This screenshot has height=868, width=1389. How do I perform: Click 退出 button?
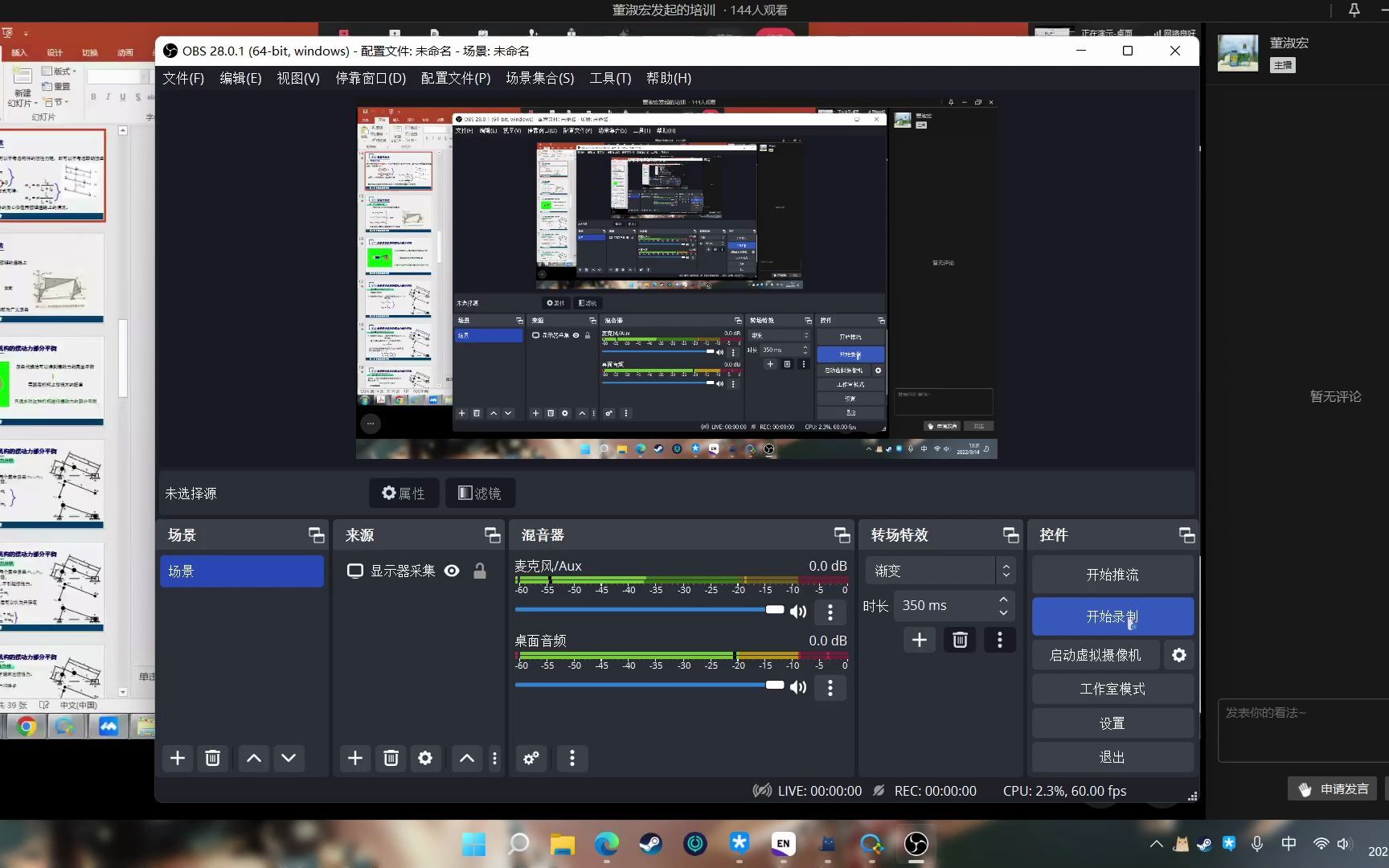click(1112, 757)
